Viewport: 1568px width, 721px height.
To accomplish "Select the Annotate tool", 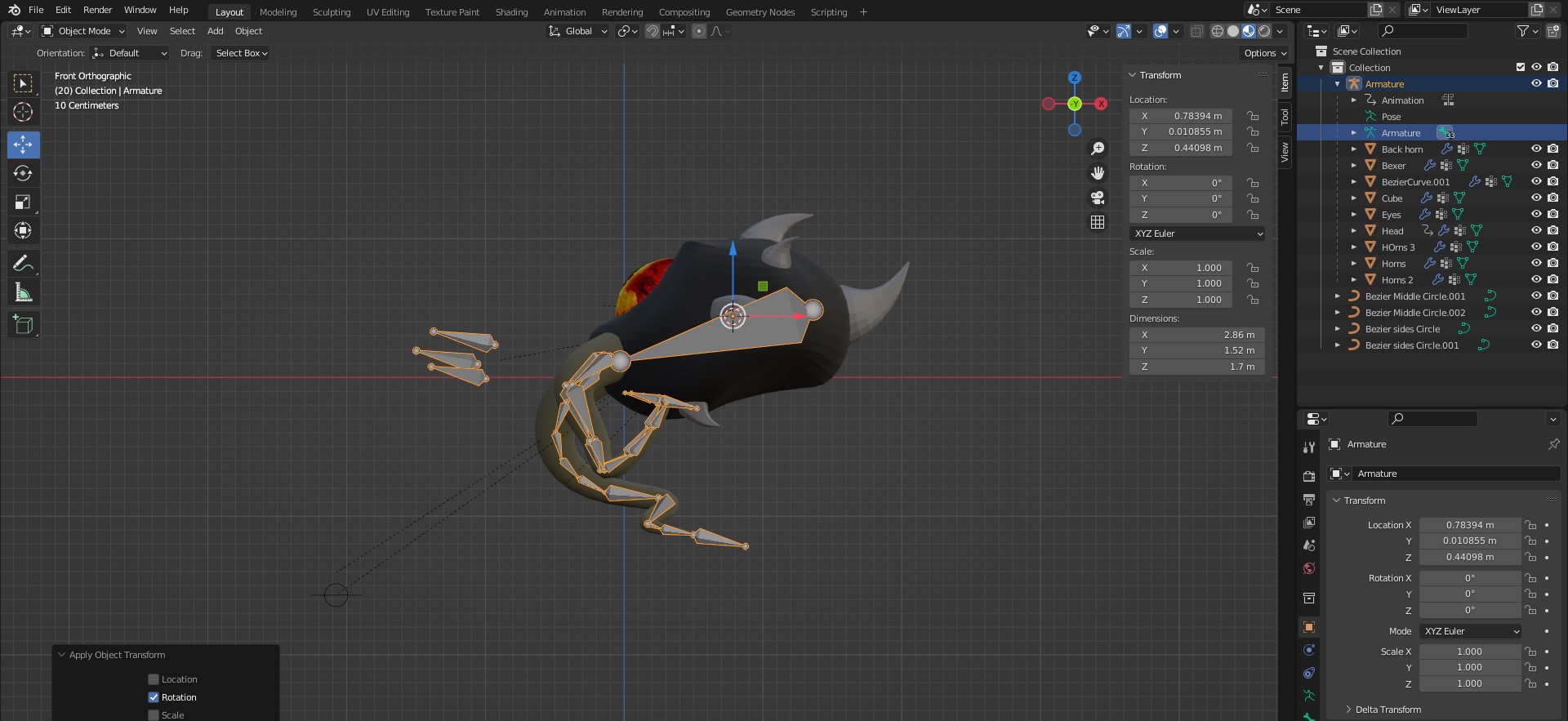I will pyautogui.click(x=23, y=263).
